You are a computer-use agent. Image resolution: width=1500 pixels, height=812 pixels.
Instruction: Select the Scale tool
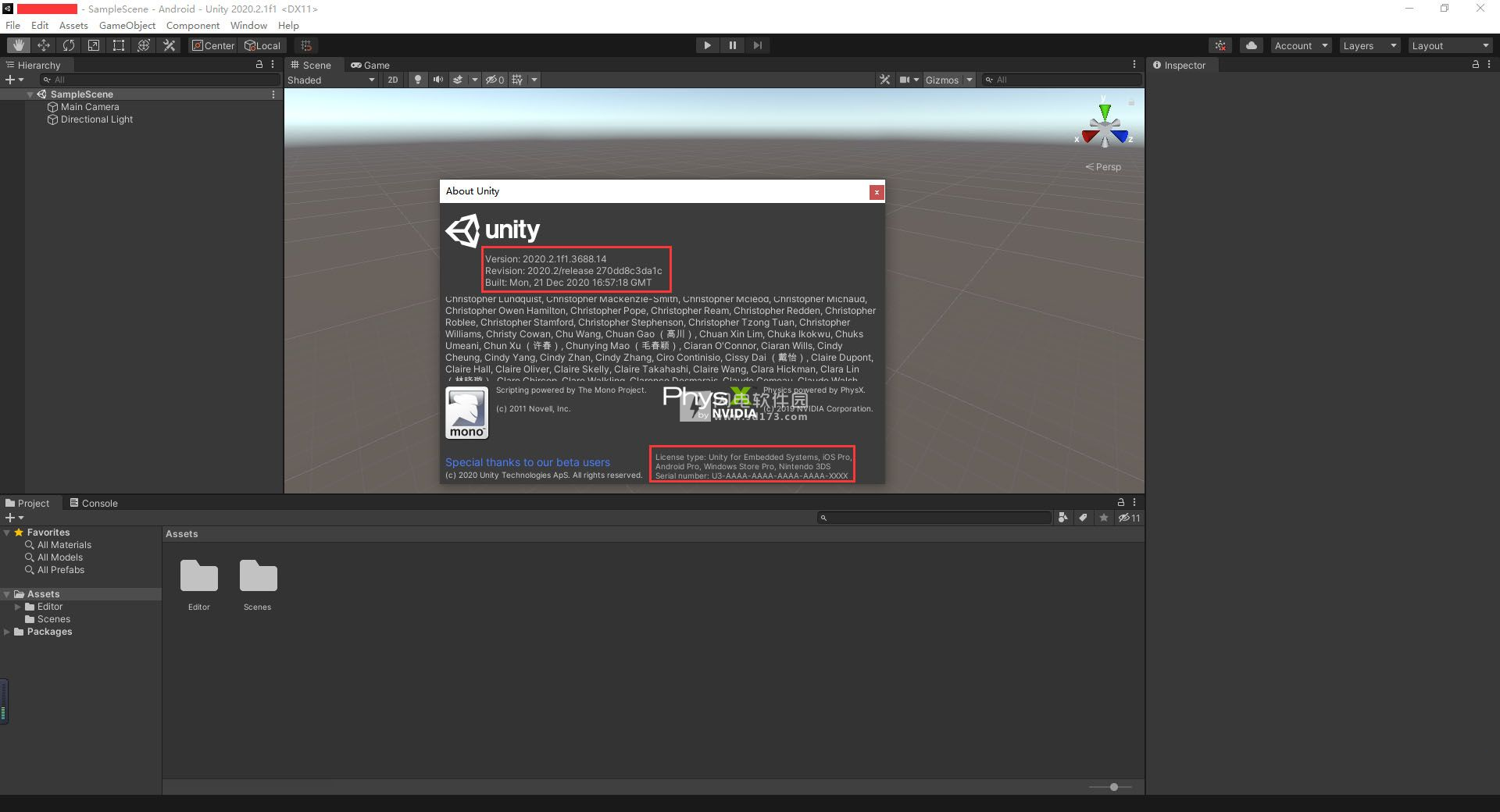[x=94, y=45]
